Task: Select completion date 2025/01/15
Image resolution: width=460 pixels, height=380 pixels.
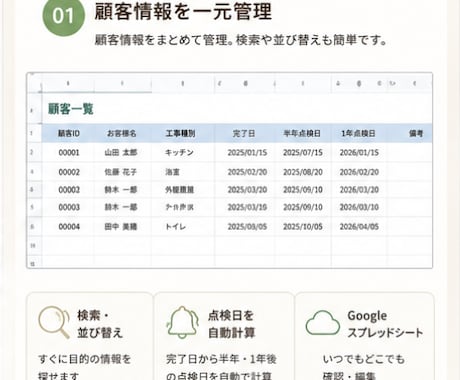Action: tap(247, 153)
